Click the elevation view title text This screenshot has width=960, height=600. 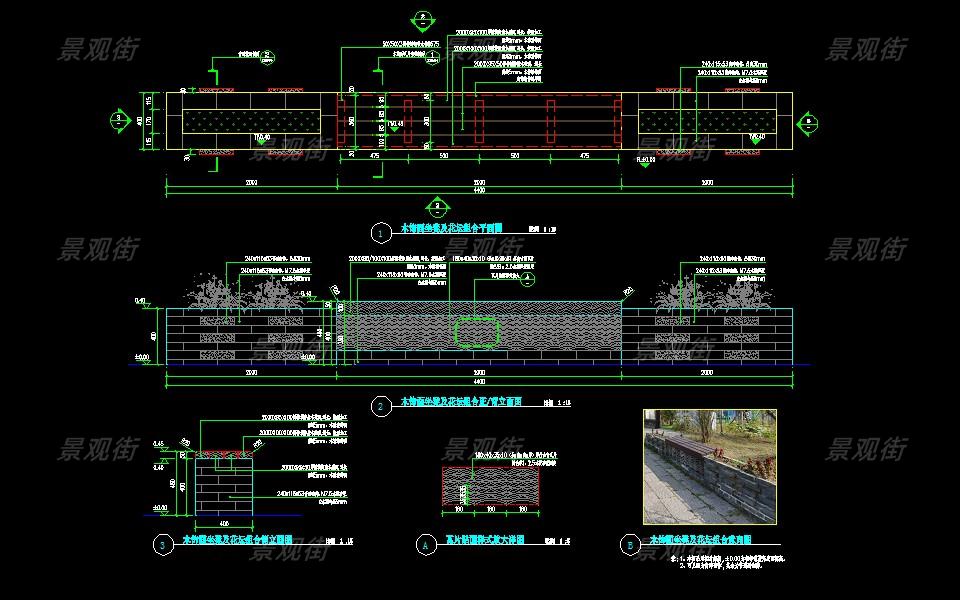(447, 402)
